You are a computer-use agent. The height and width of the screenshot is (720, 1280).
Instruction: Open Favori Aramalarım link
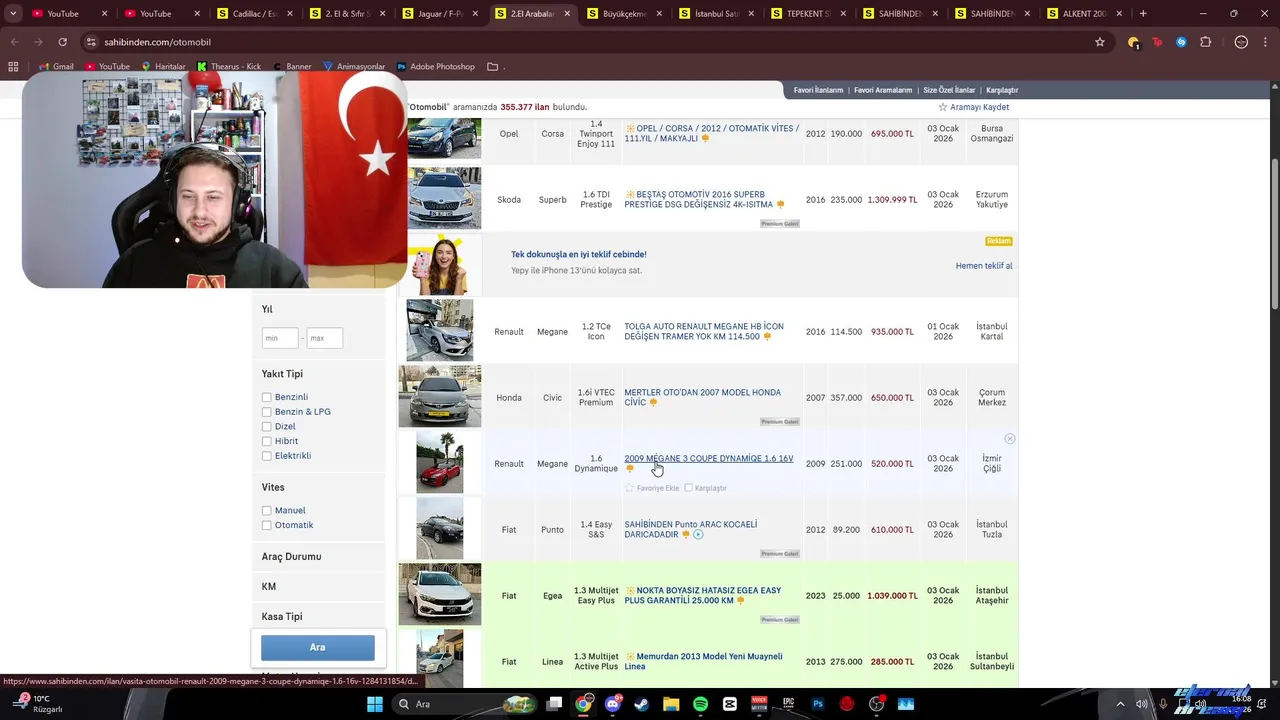click(x=883, y=90)
